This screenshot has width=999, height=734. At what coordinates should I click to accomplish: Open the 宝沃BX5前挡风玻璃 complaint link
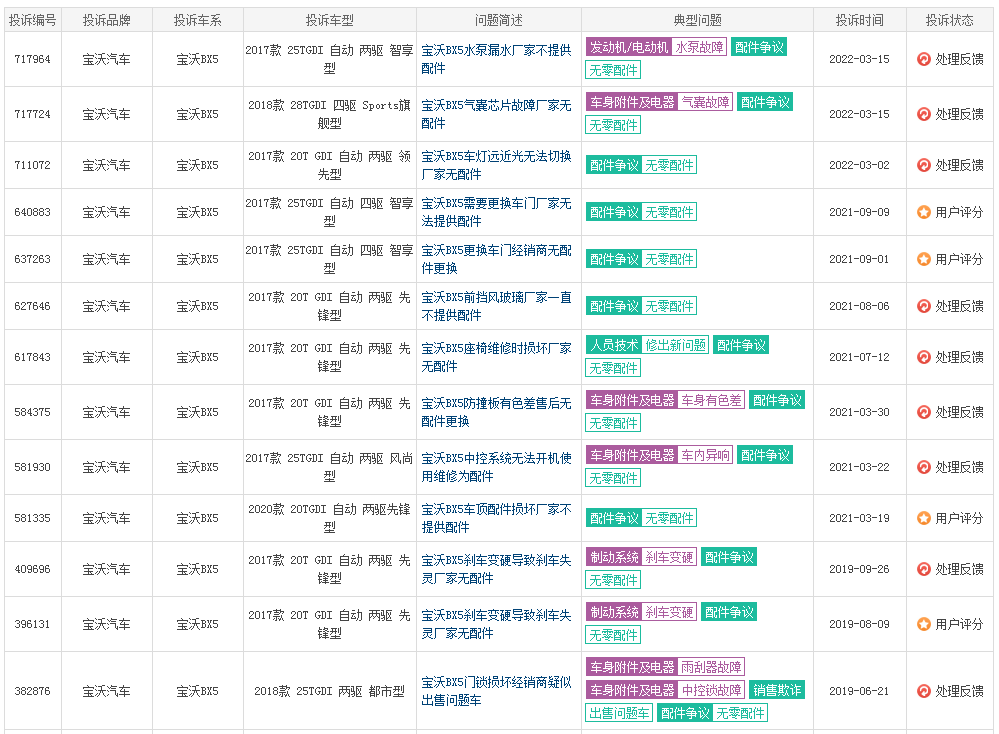[496, 306]
